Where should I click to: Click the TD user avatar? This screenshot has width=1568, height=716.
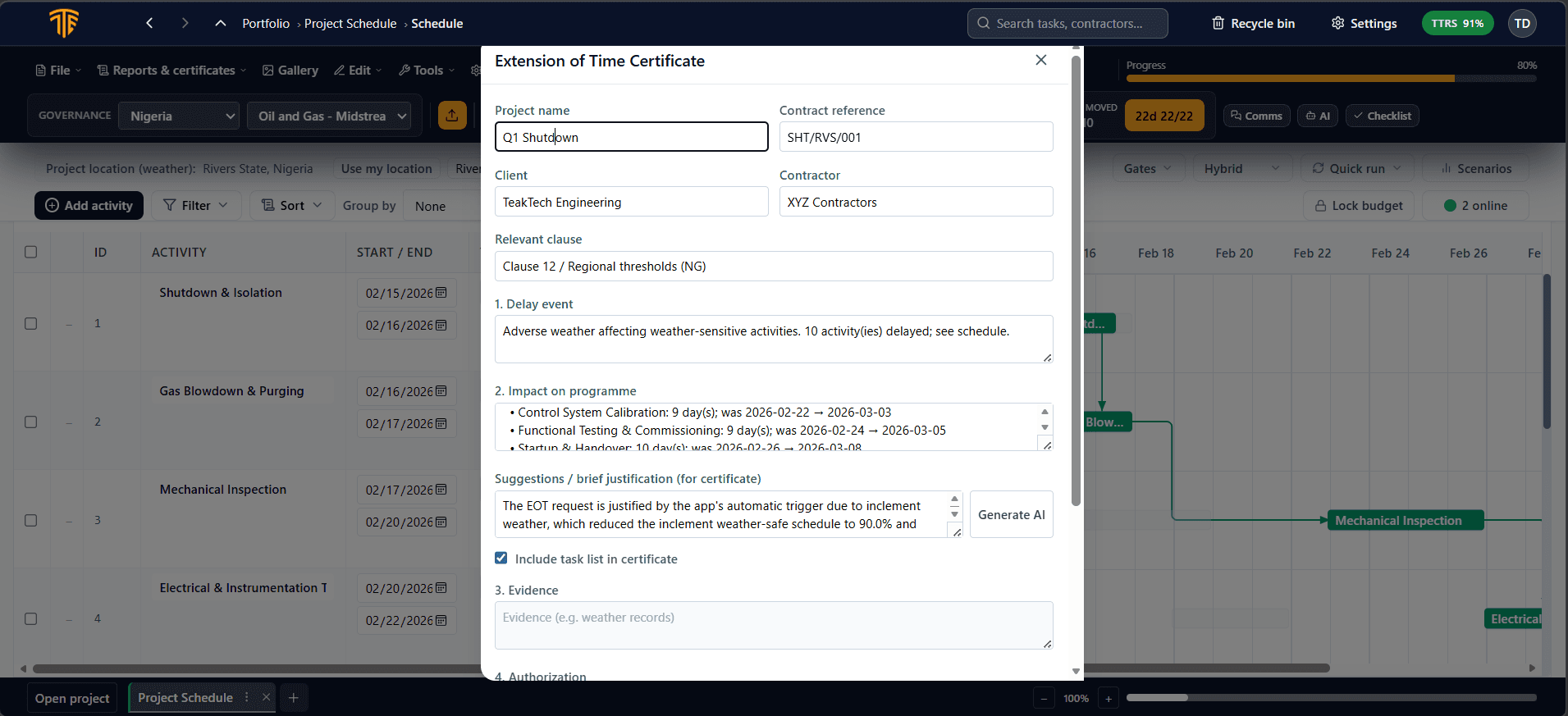1522,24
